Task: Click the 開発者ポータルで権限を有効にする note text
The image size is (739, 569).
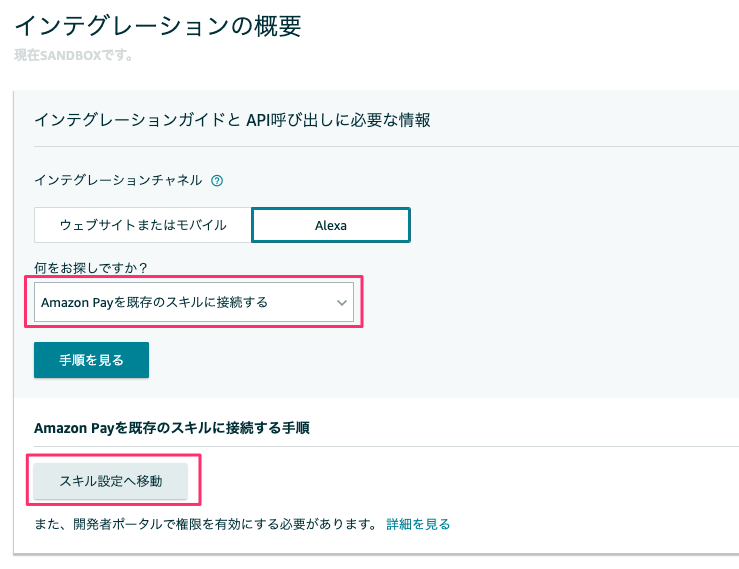Action: pos(205,524)
